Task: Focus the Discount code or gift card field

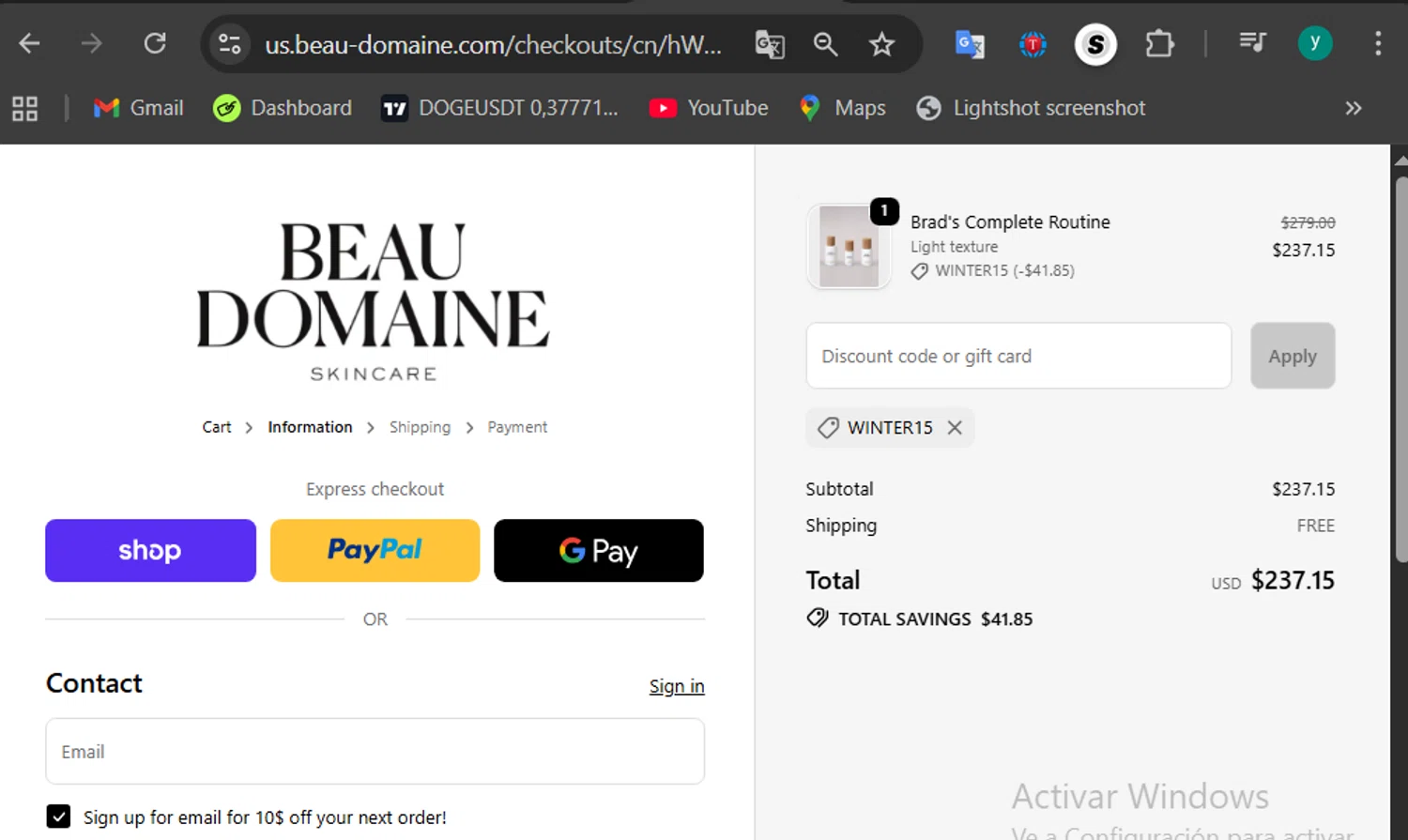Action: pos(1018,356)
